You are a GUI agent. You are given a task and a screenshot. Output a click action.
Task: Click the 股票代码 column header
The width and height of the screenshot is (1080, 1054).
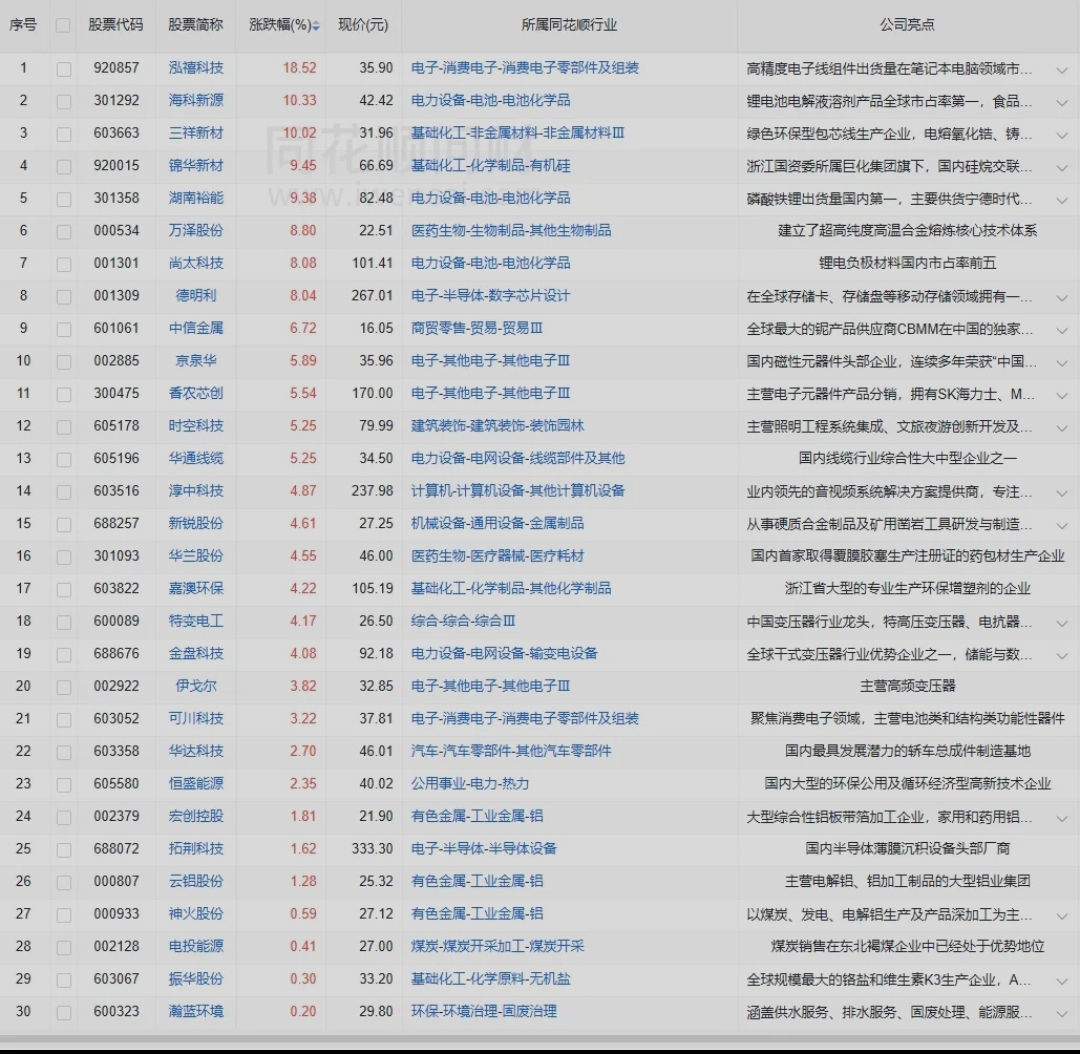click(115, 25)
